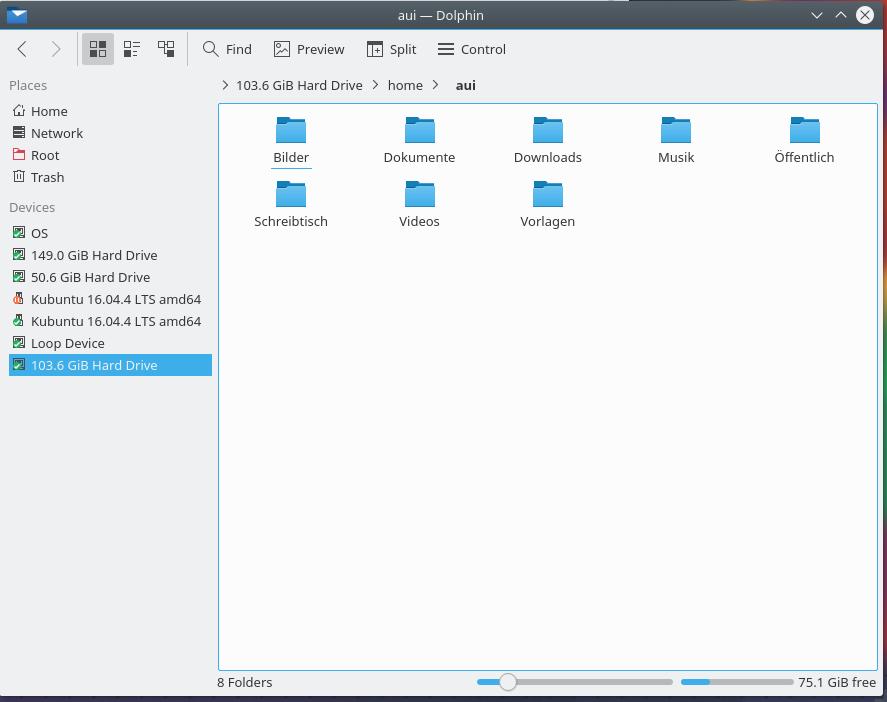Click the forward navigation arrow
The height and width of the screenshot is (702, 887).
[x=56, y=49]
